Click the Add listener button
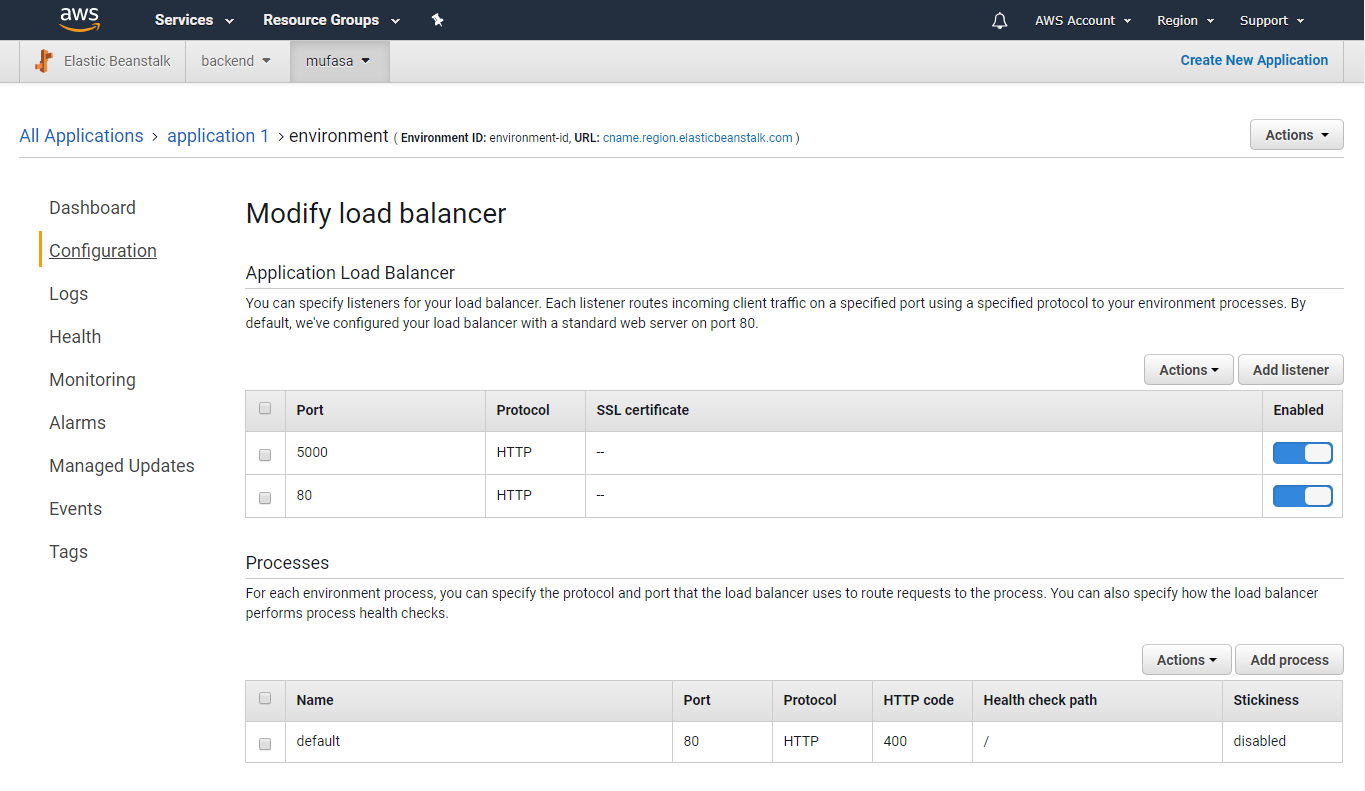This screenshot has height=791, width=1365. [1290, 369]
